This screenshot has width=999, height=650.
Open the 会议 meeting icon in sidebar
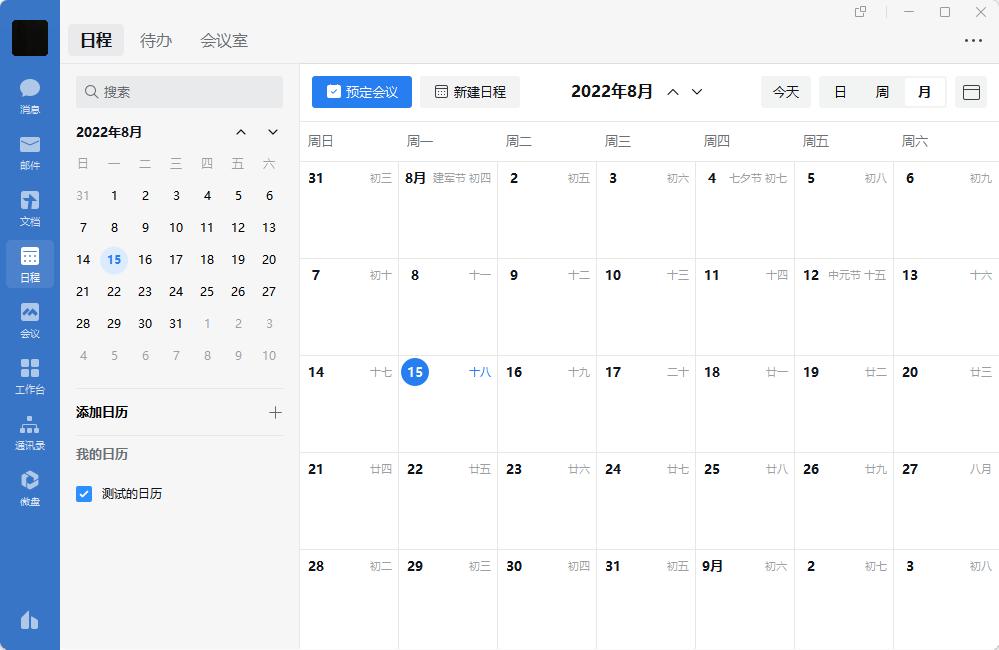click(x=30, y=320)
